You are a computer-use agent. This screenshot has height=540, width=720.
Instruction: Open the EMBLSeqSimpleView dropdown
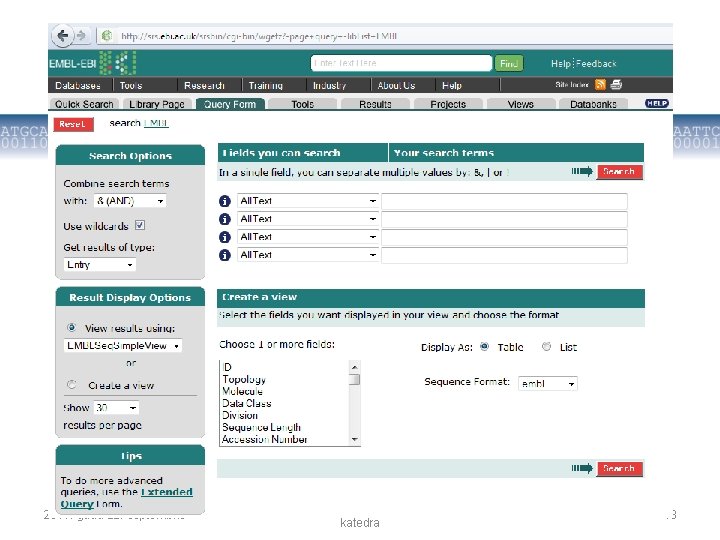pyautogui.click(x=123, y=345)
